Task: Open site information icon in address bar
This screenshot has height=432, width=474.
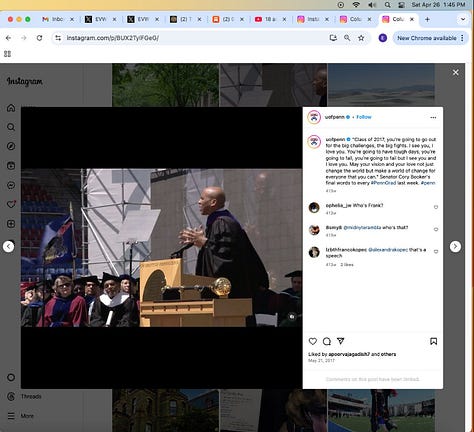Action: (58, 38)
